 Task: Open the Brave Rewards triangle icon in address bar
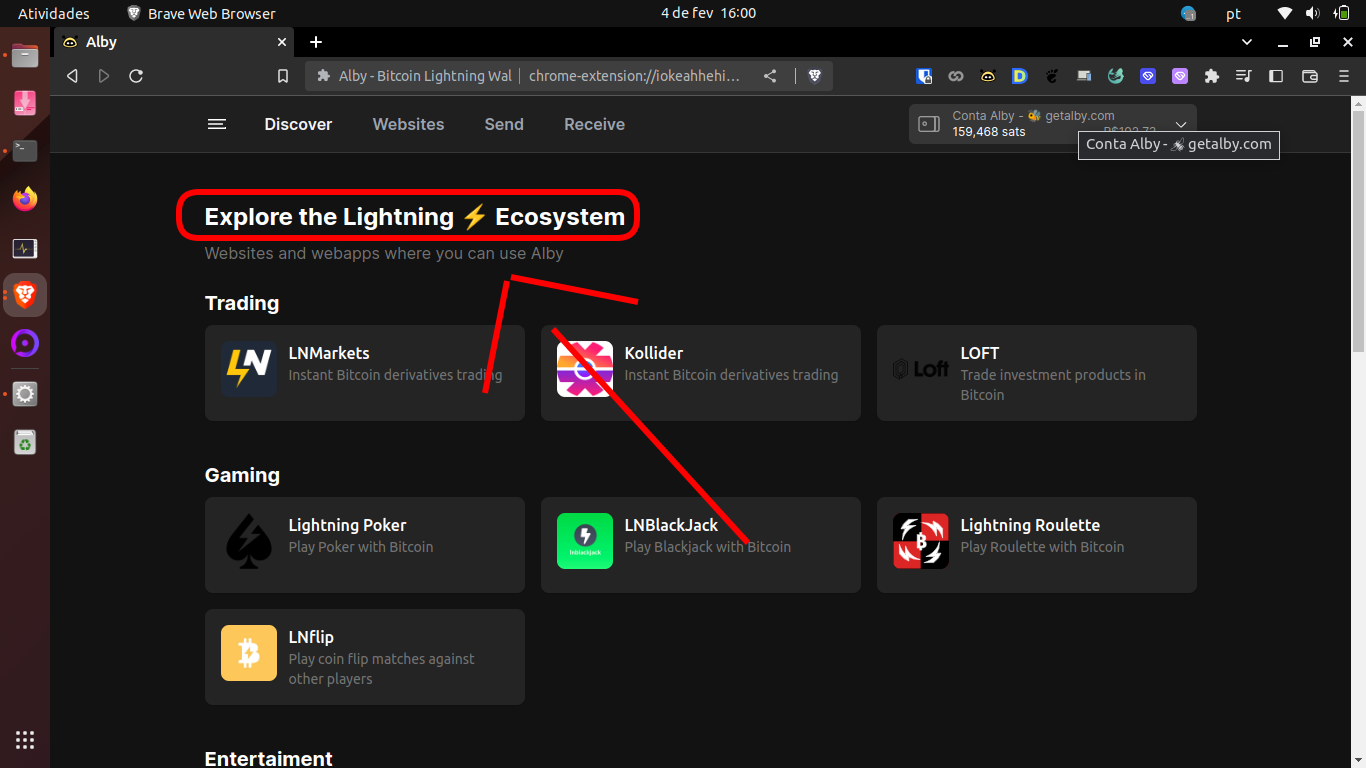click(814, 75)
